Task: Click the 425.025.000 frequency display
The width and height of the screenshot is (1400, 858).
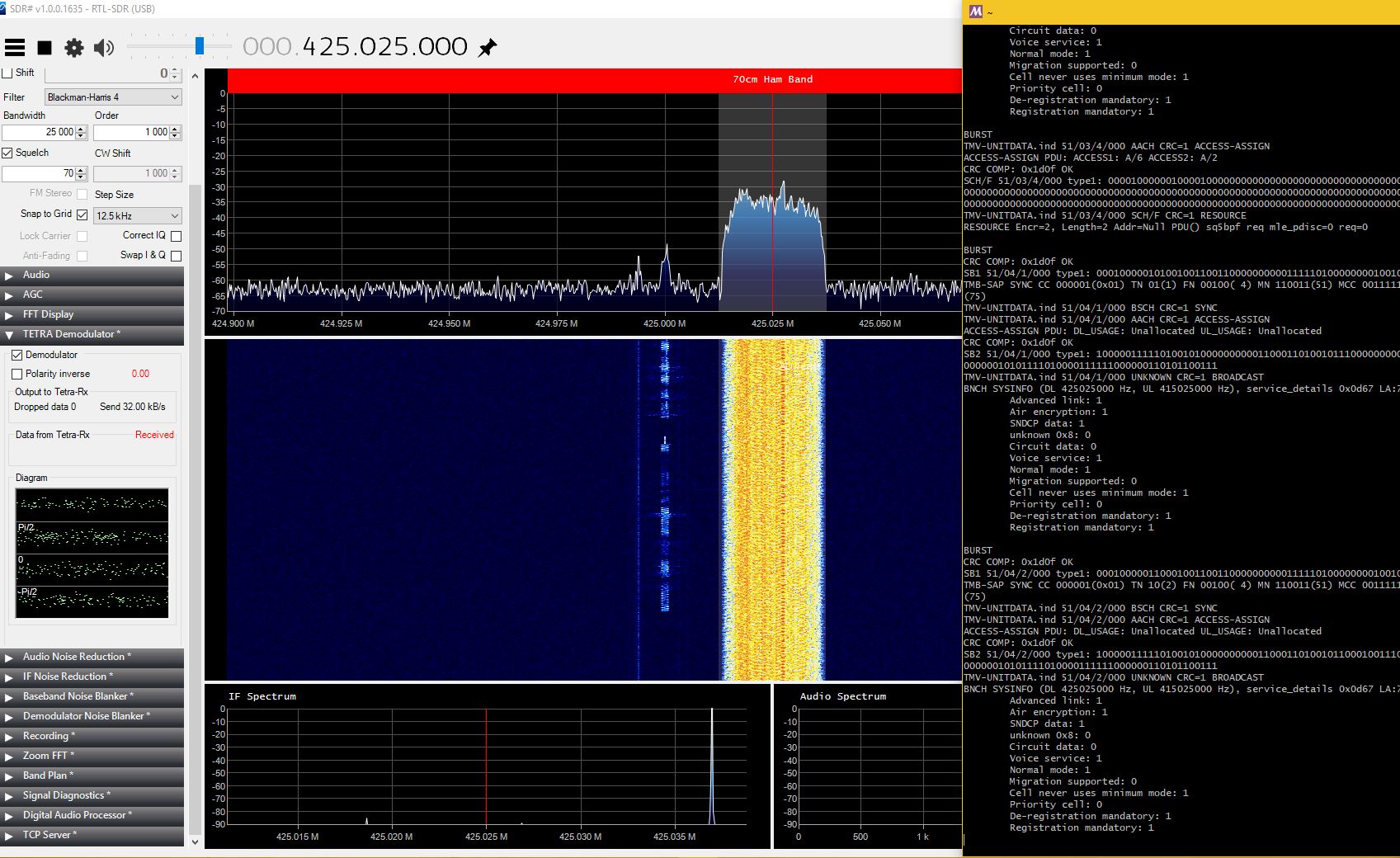Action: tap(385, 46)
